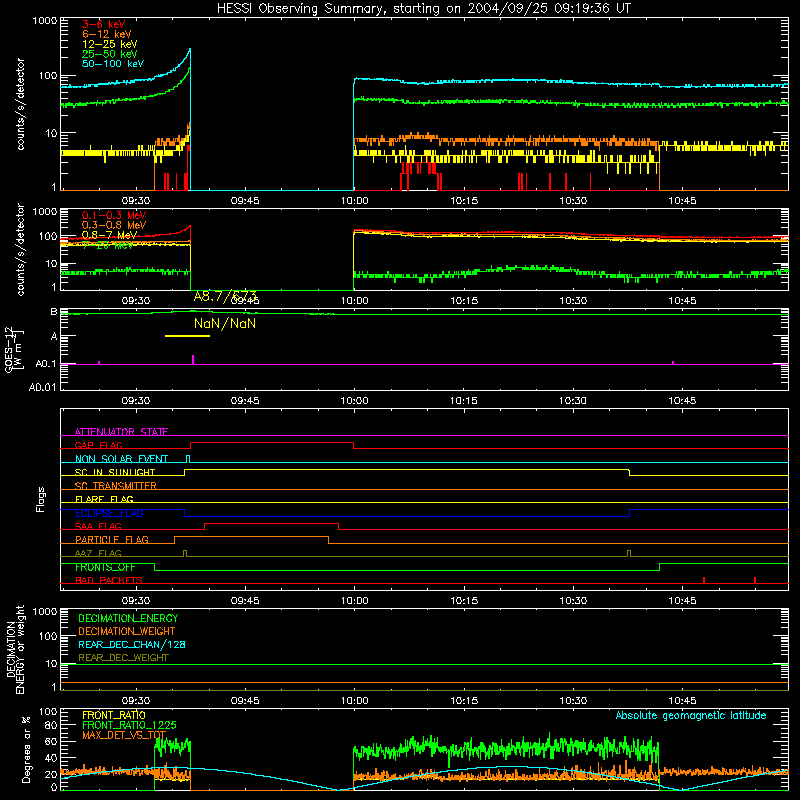Click the yellow flare interval bar in GOES panel
The height and width of the screenshot is (800, 800).
pos(187,336)
